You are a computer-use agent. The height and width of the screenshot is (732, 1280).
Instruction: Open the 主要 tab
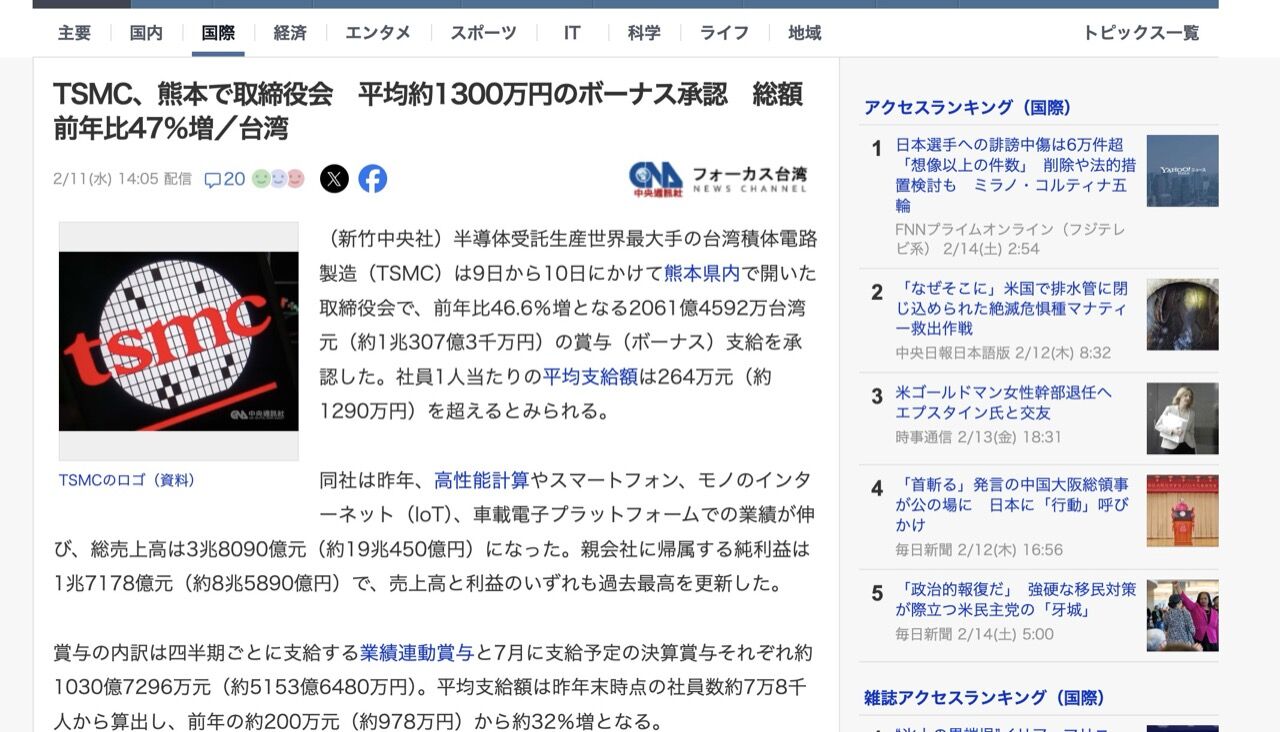coord(74,33)
